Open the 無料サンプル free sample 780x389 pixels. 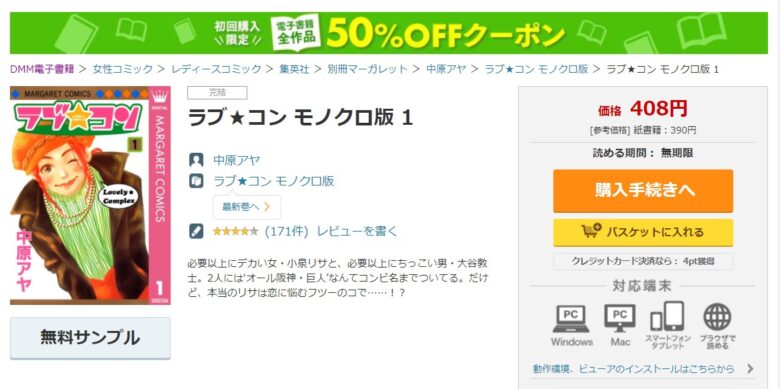point(90,338)
